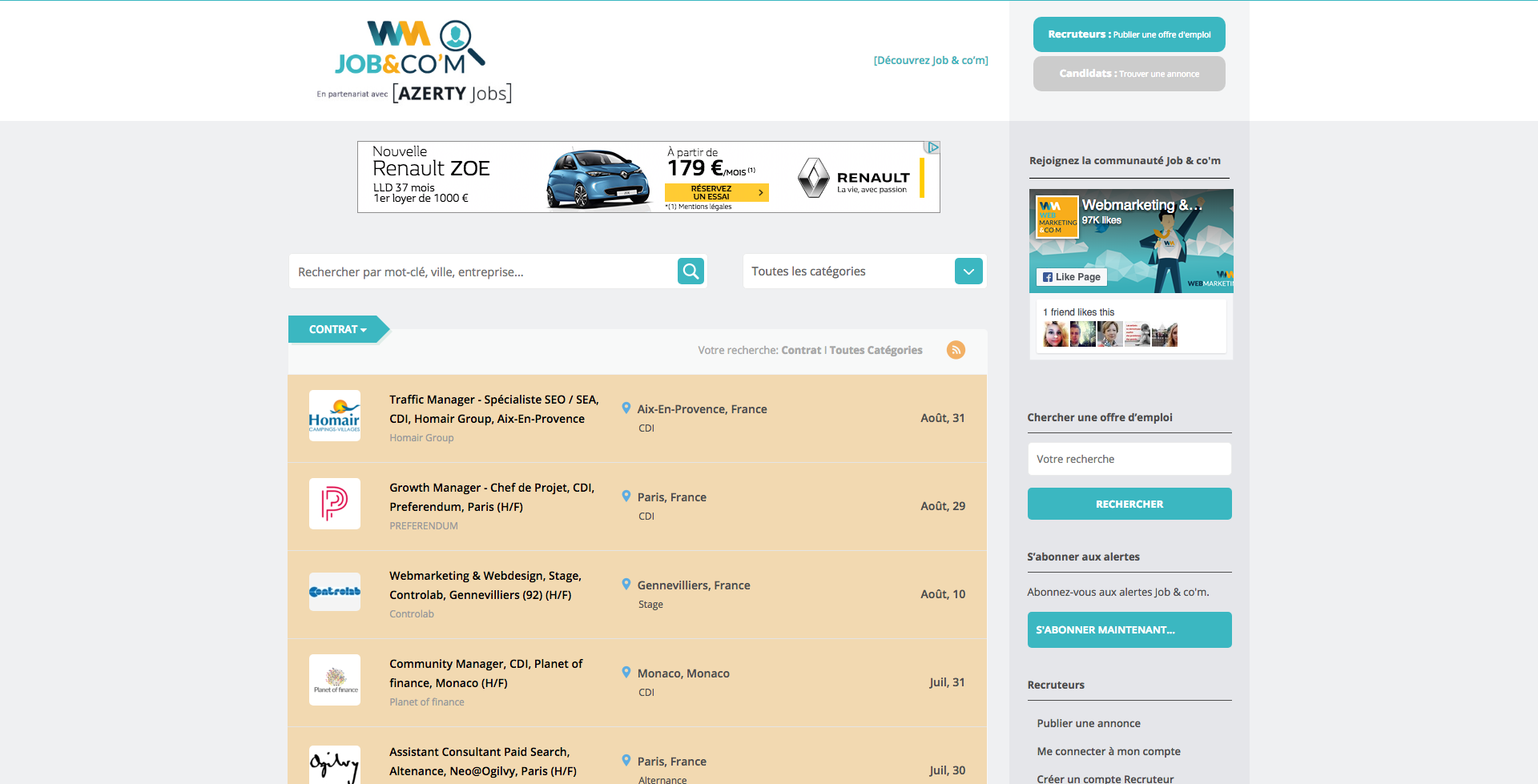Click the Gennevilliers location pin icon
Viewport: 1538px width, 784px height.
click(x=626, y=585)
